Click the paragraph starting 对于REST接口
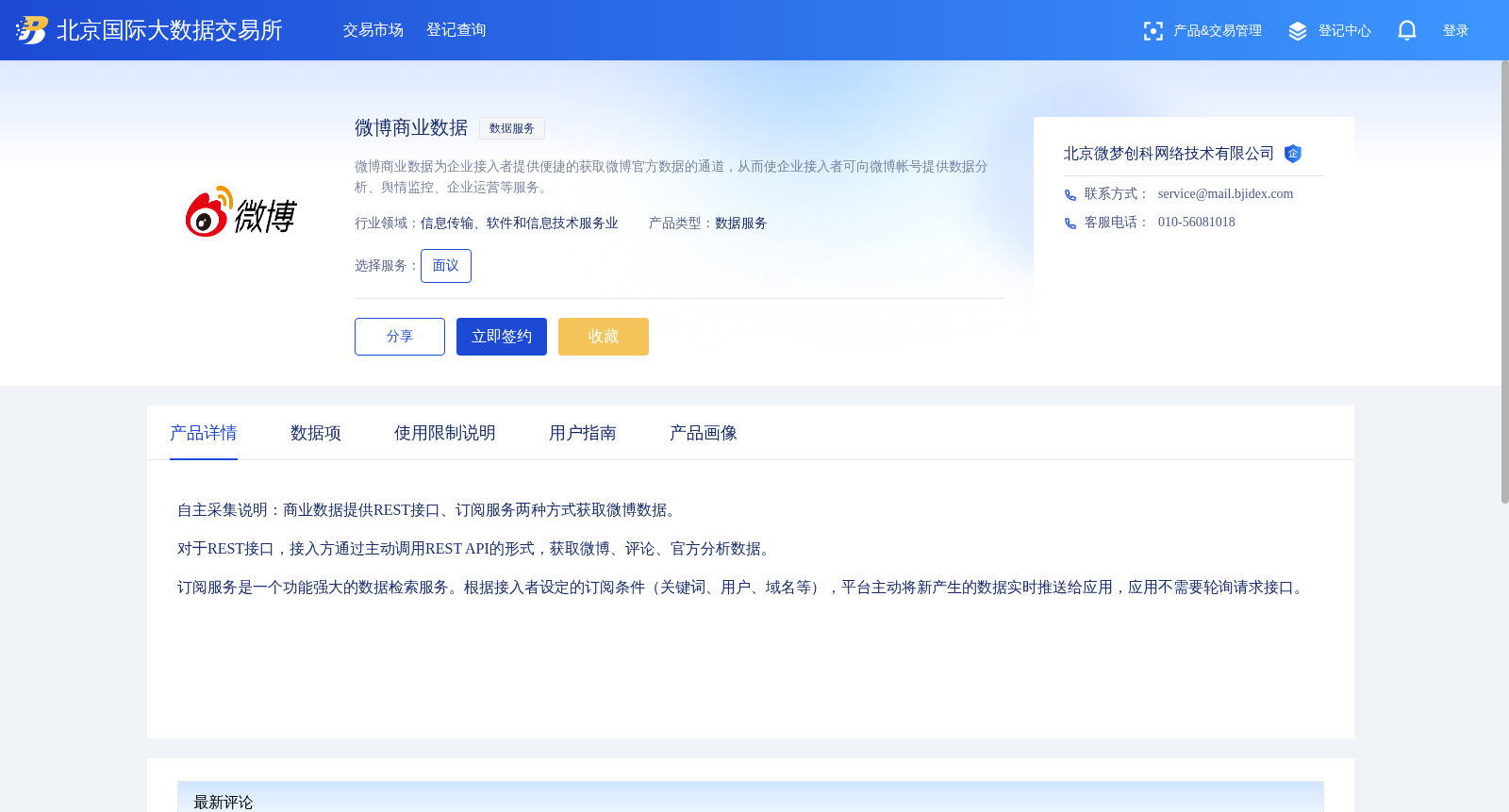Viewport: 1509px width, 812px height. (x=476, y=549)
